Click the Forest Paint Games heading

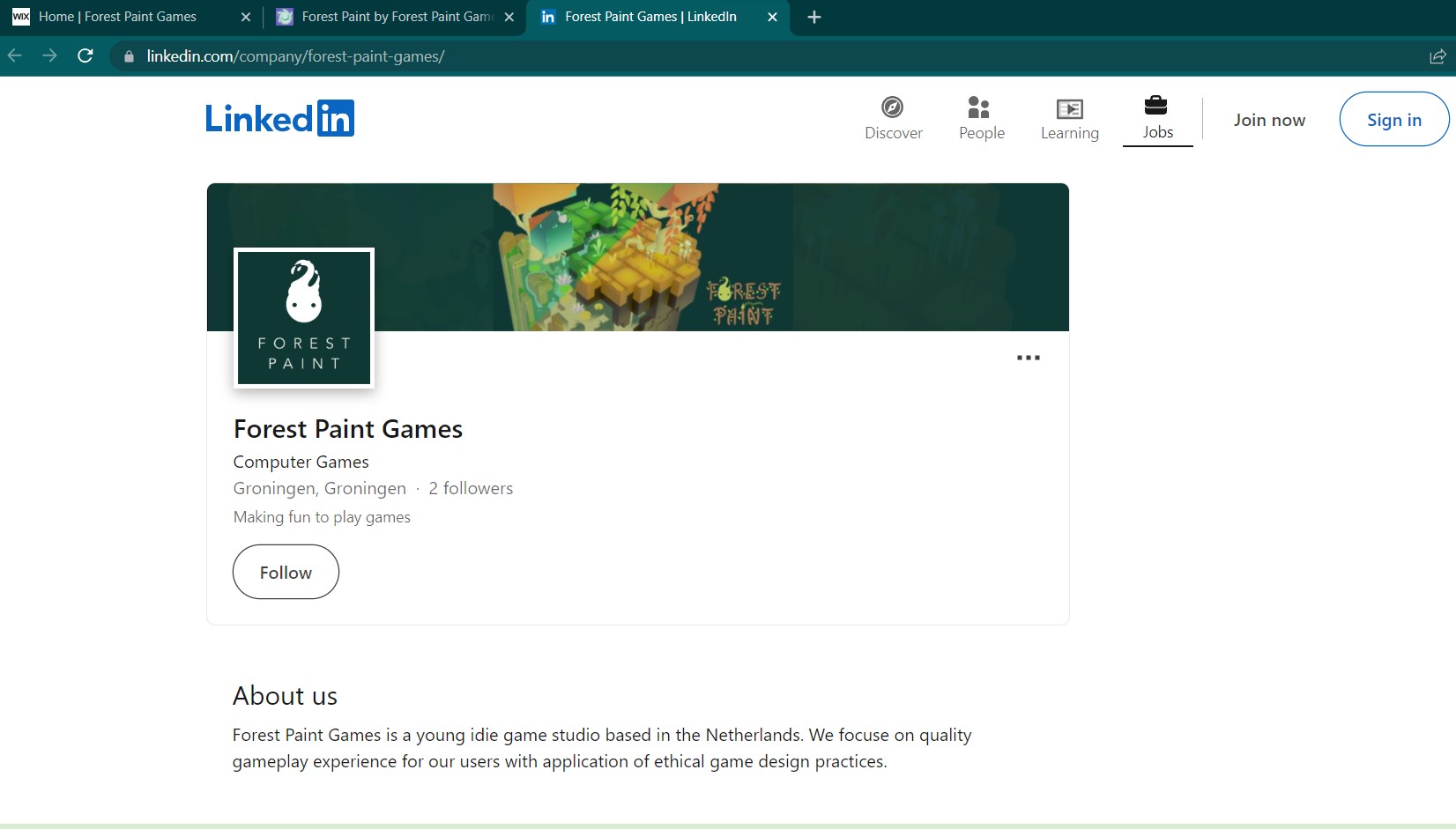[x=348, y=429]
